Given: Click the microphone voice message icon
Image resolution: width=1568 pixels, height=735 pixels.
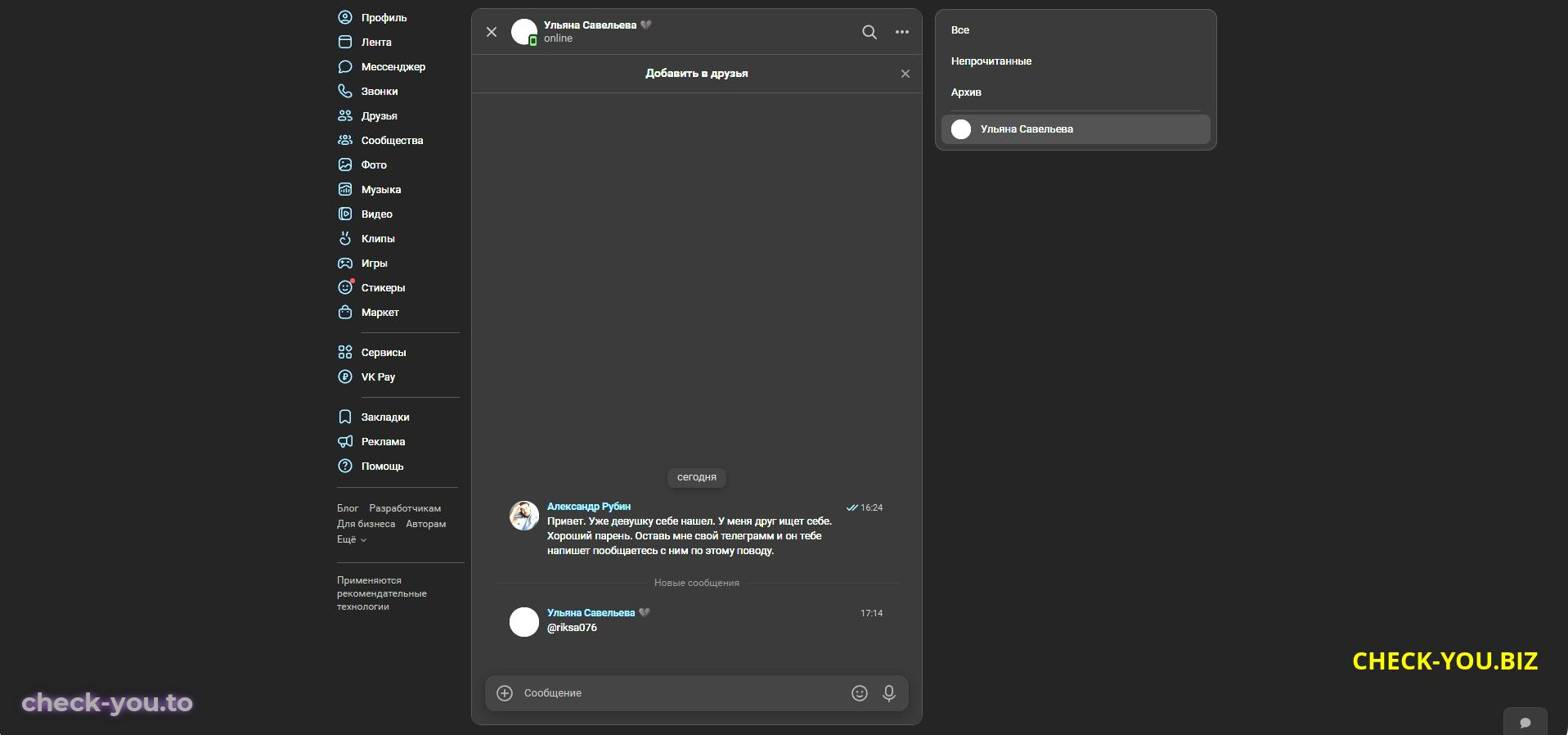Looking at the screenshot, I should pyautogui.click(x=889, y=693).
